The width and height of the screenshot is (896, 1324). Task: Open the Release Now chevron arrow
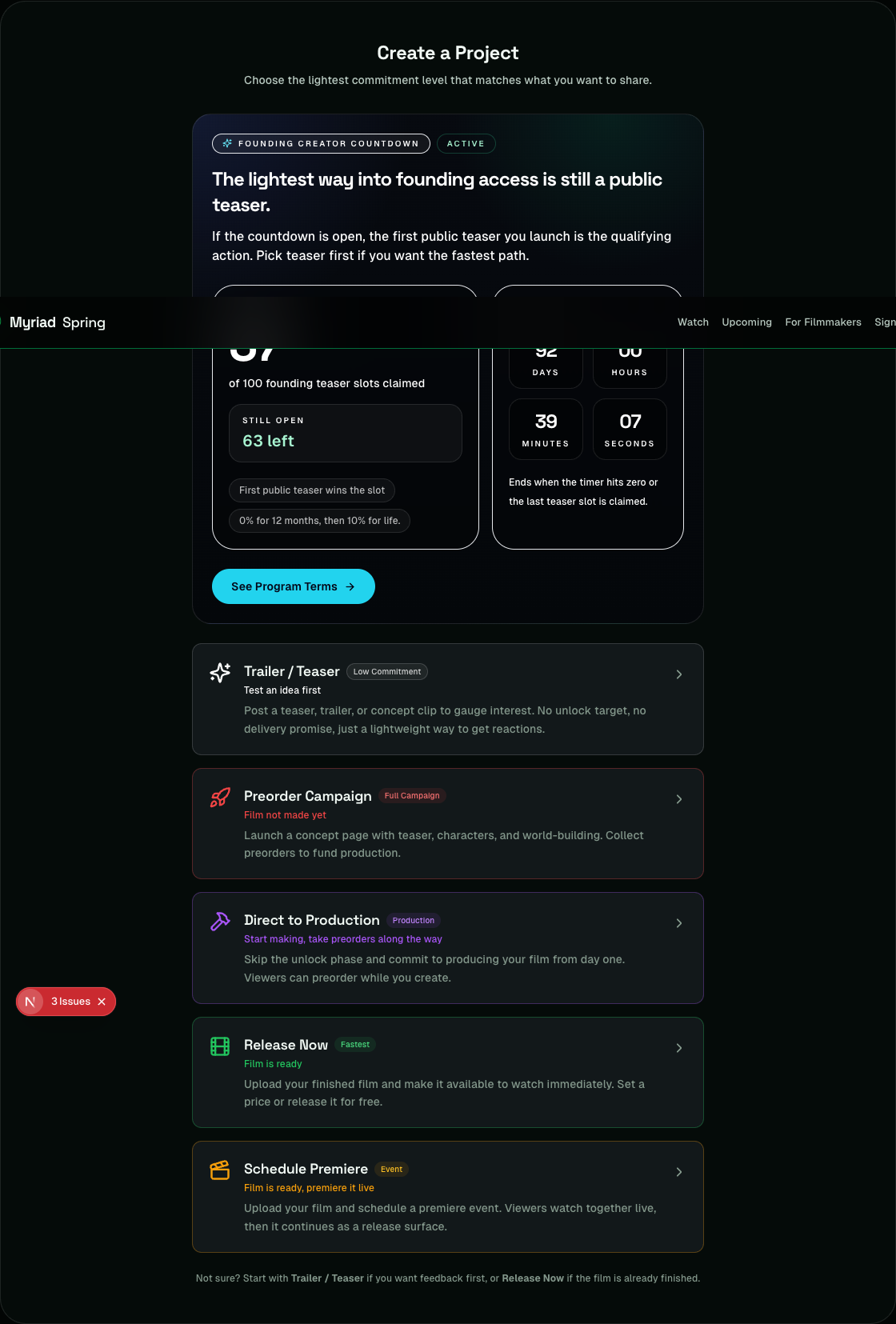point(679,1048)
